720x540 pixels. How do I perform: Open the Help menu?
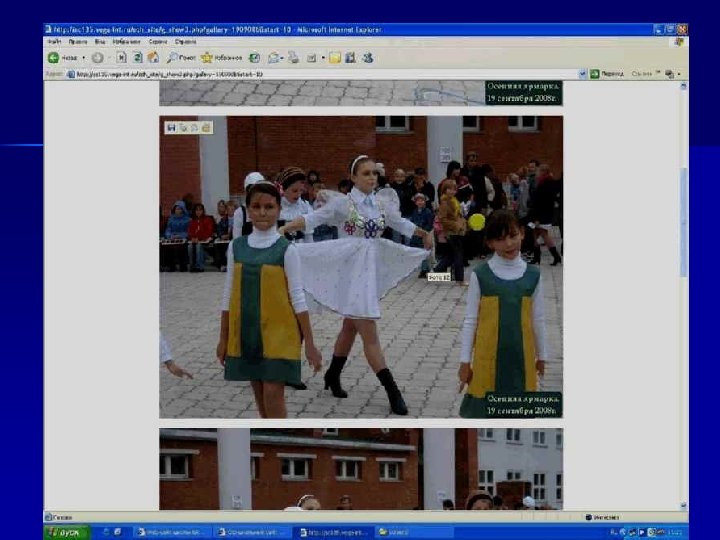coord(186,42)
